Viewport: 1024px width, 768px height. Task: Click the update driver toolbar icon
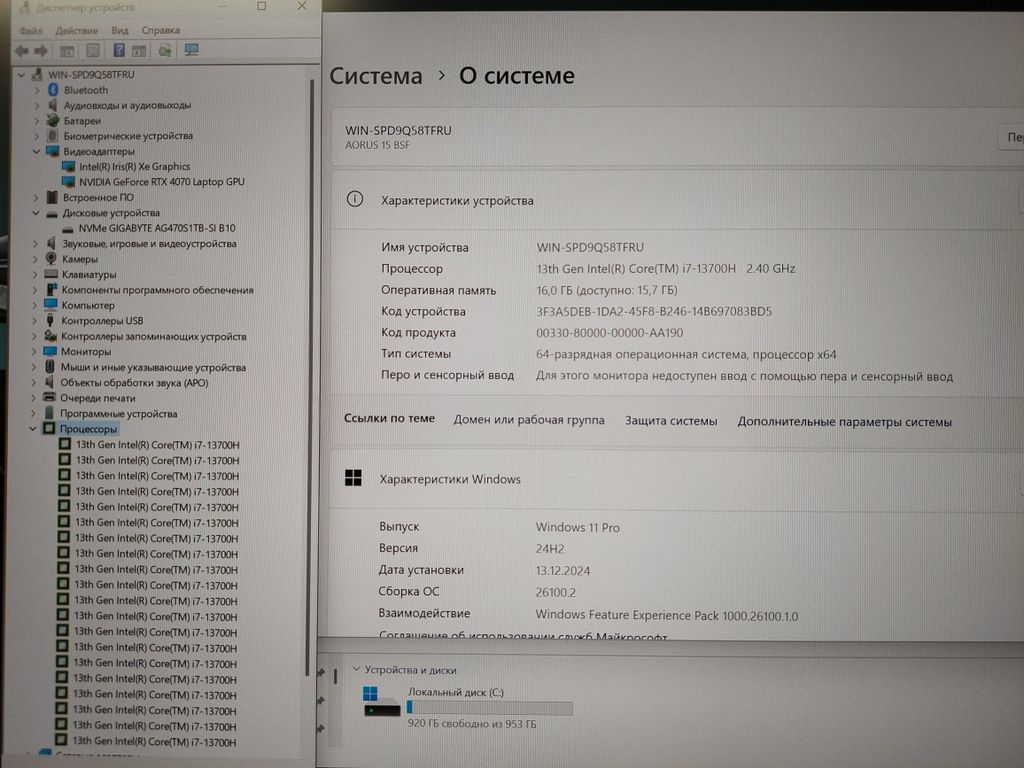[164, 50]
